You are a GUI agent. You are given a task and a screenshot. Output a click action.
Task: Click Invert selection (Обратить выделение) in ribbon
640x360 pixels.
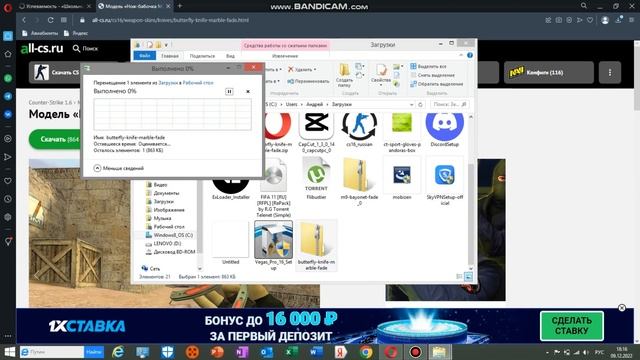coord(436,84)
